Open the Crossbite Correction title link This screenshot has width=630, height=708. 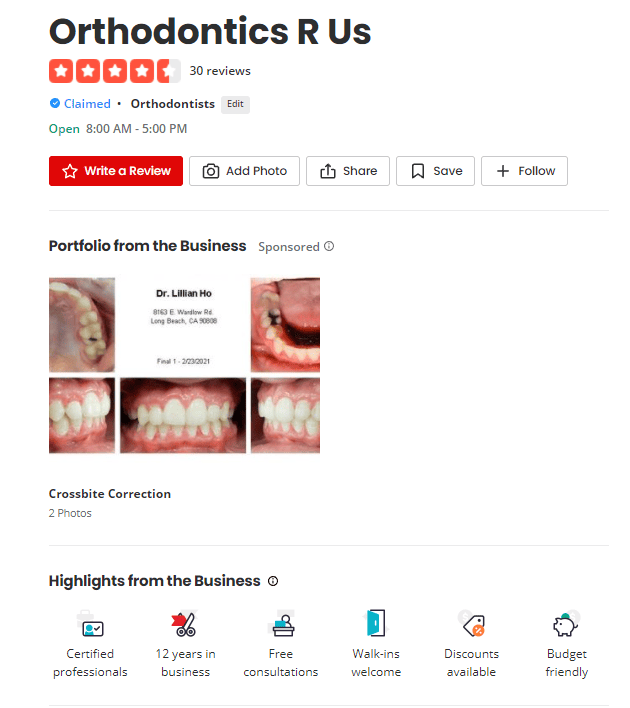tap(110, 494)
